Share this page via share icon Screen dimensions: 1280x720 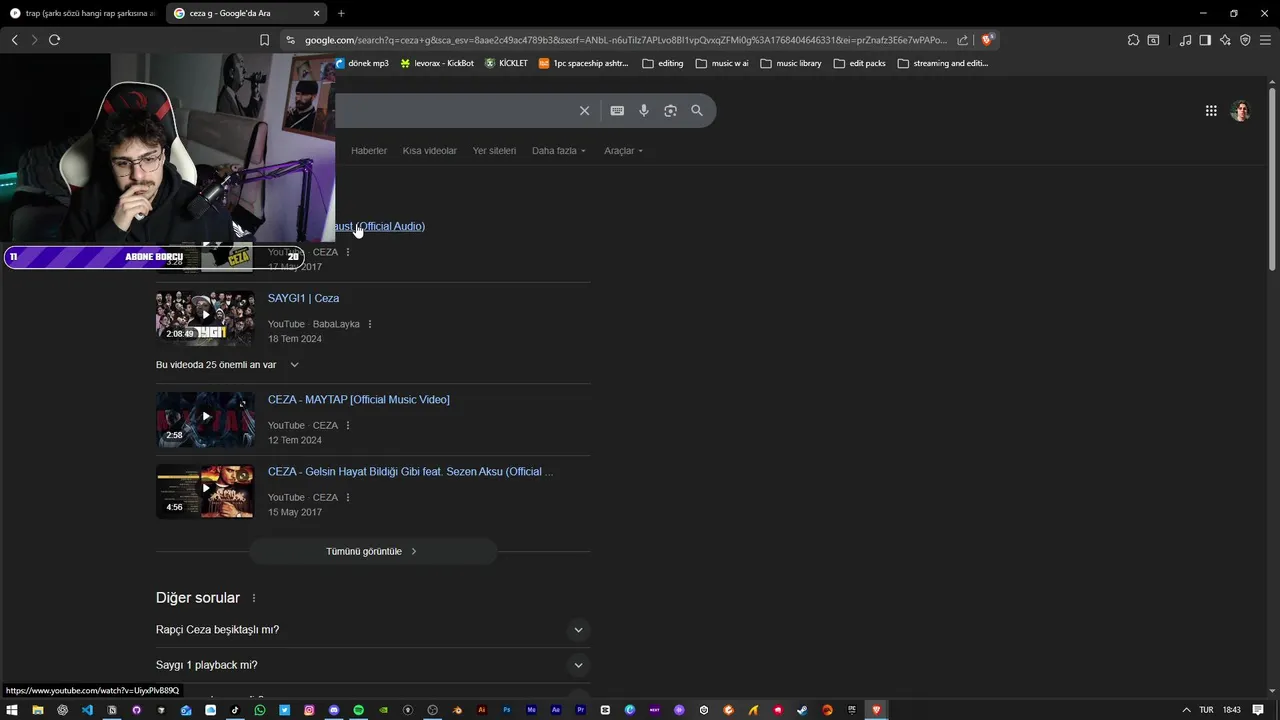[962, 40]
